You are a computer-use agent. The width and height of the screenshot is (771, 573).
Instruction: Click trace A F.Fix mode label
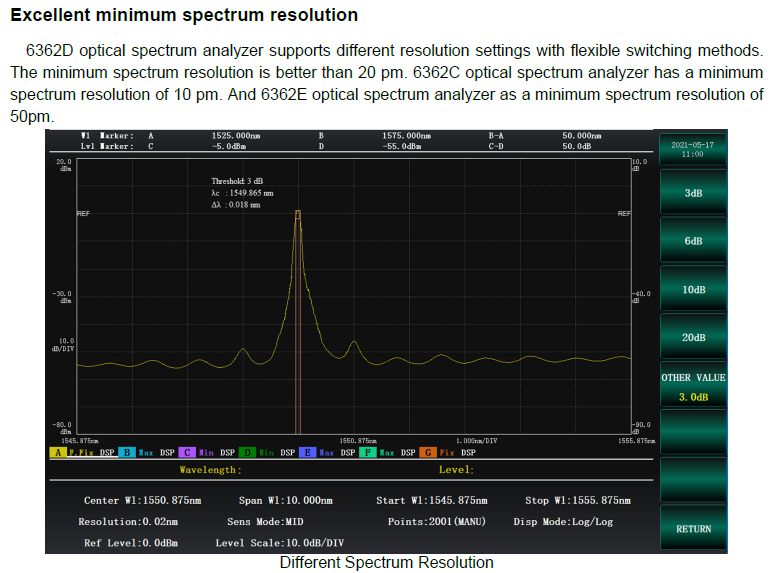tap(81, 452)
